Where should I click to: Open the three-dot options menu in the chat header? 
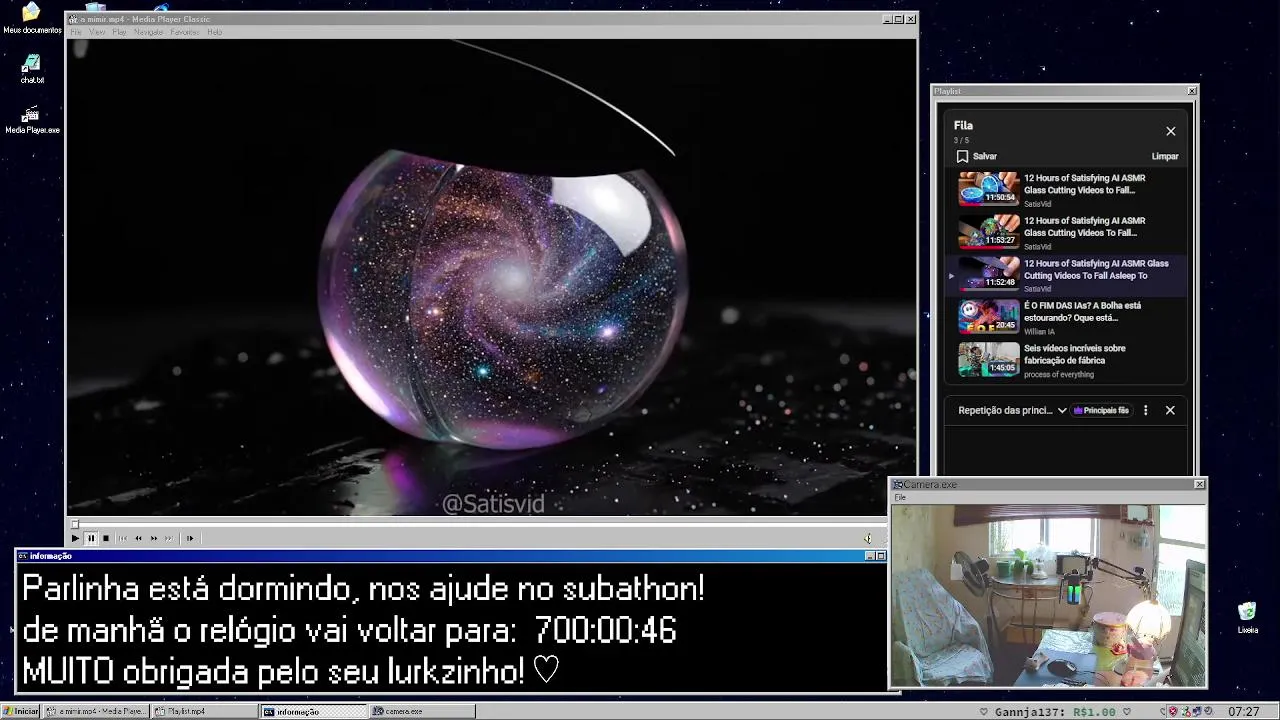point(1146,410)
